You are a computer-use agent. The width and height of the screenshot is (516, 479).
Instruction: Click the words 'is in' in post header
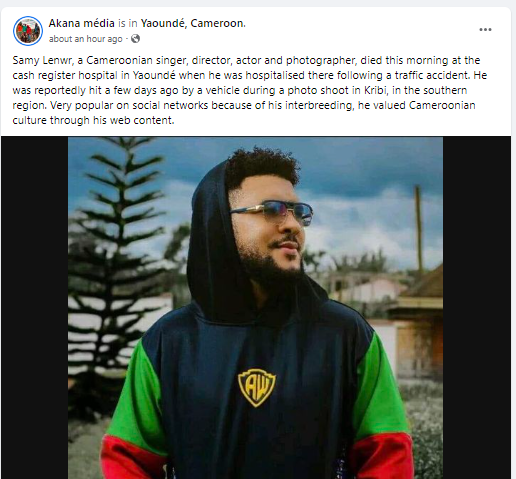click(x=128, y=23)
